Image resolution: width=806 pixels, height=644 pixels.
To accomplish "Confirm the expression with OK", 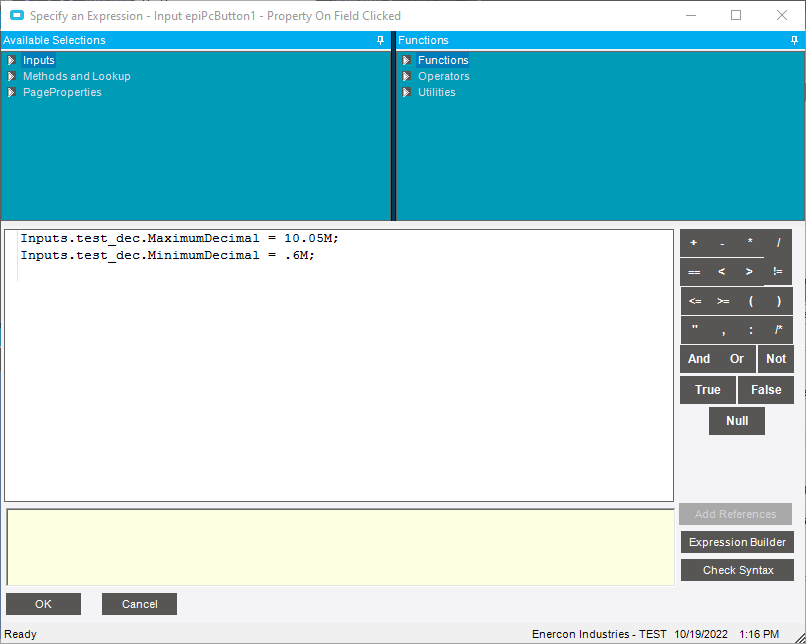I will 43,604.
